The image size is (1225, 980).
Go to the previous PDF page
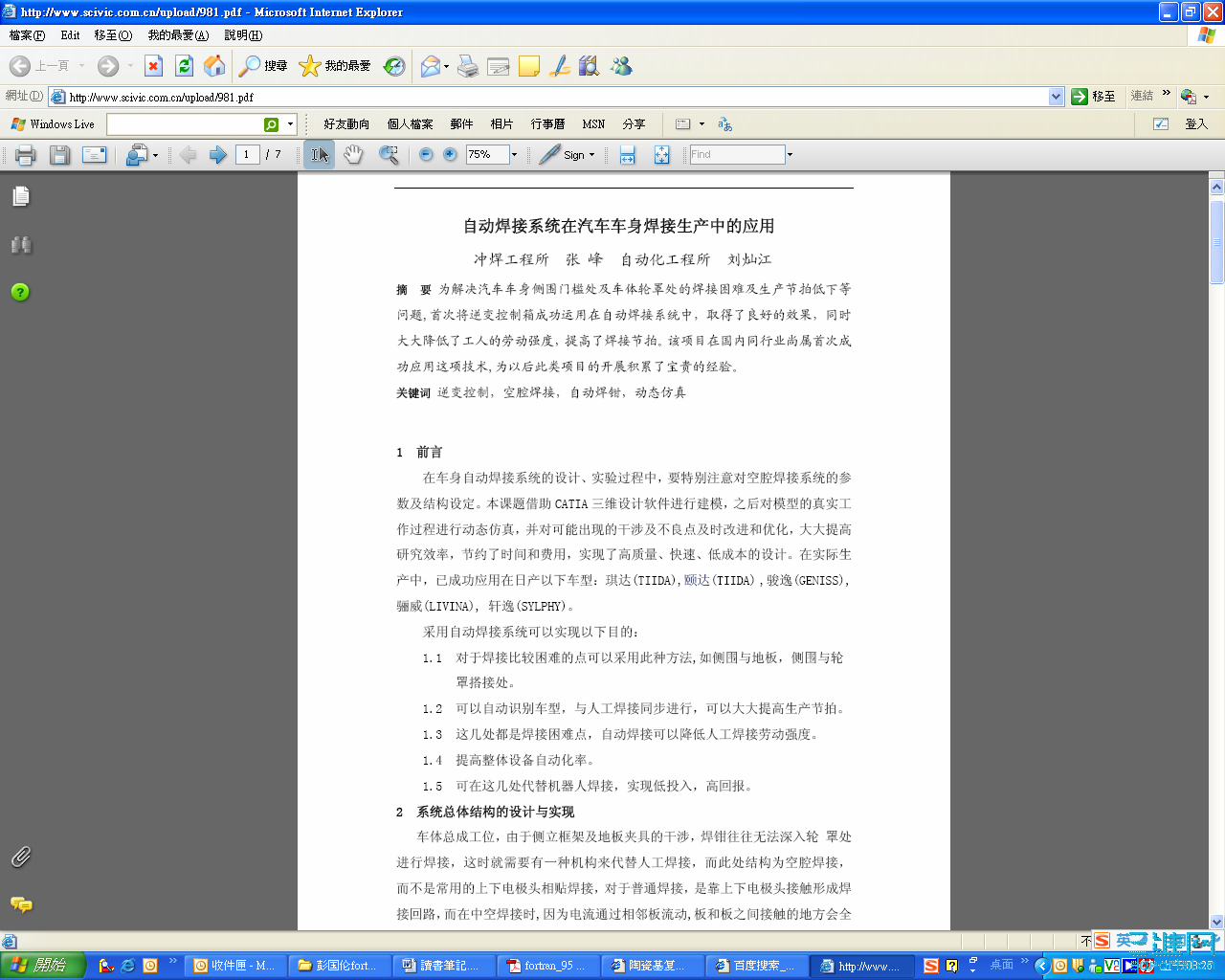point(188,154)
